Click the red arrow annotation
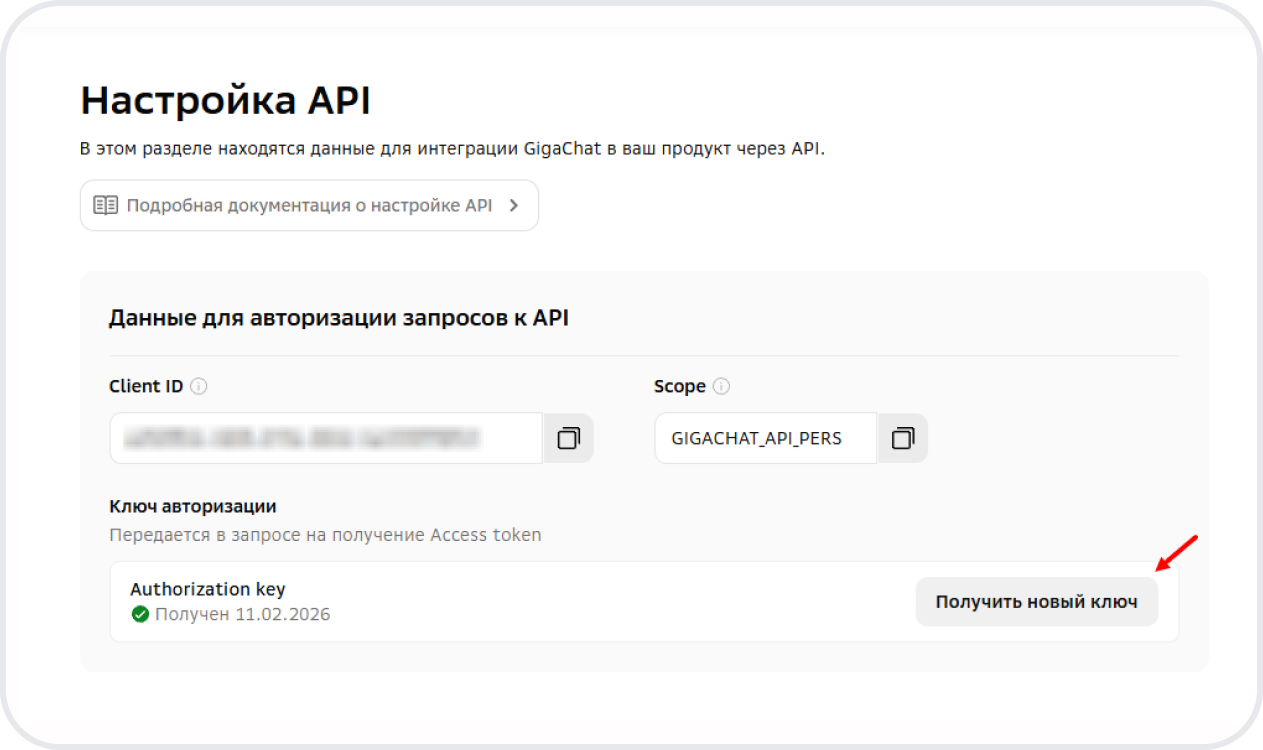Screen dimensions: 1263x750 coord(1176,553)
